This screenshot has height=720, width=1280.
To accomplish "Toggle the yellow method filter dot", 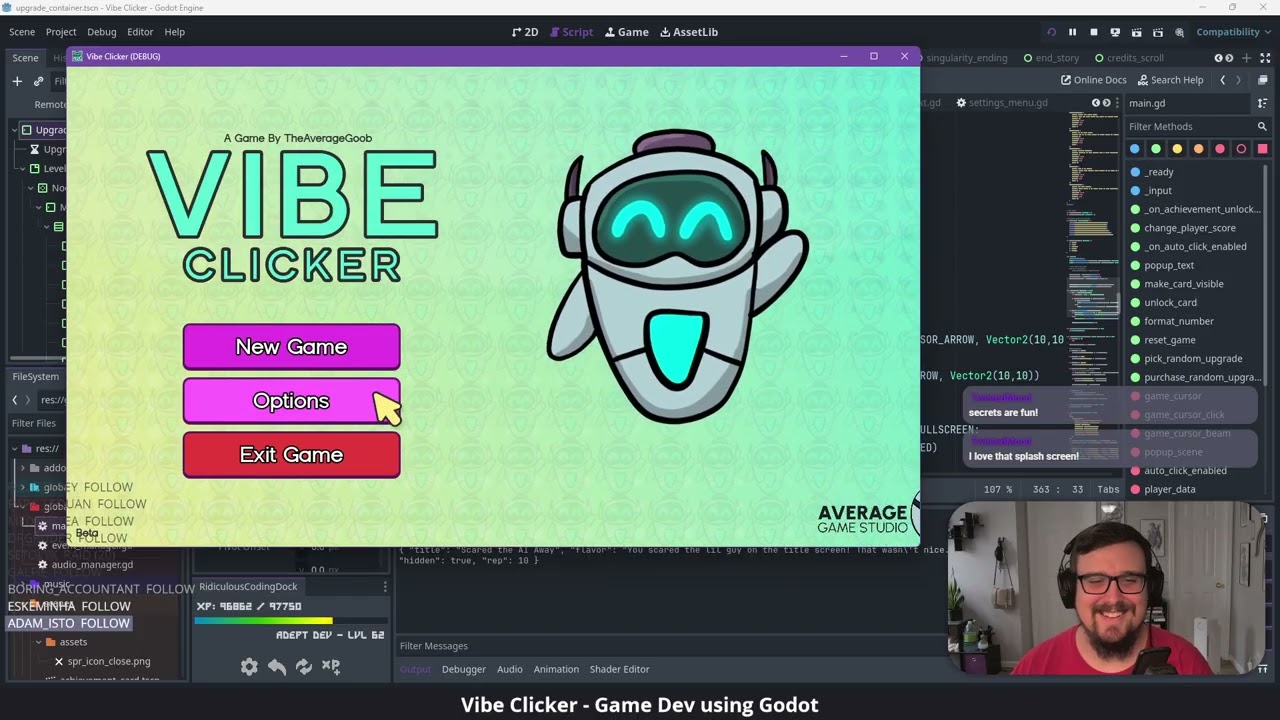I will pos(1177,149).
